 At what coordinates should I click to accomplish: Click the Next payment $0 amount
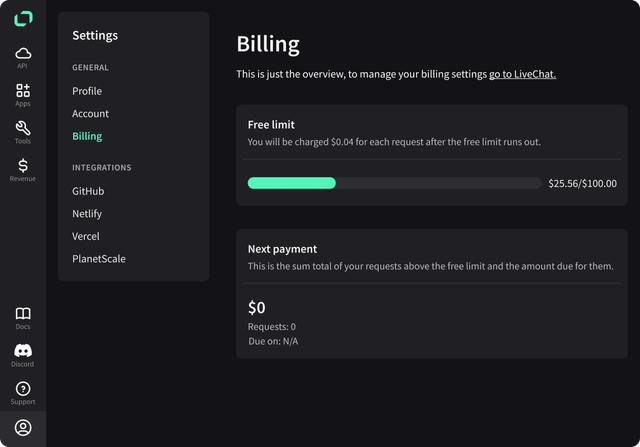tap(257, 307)
